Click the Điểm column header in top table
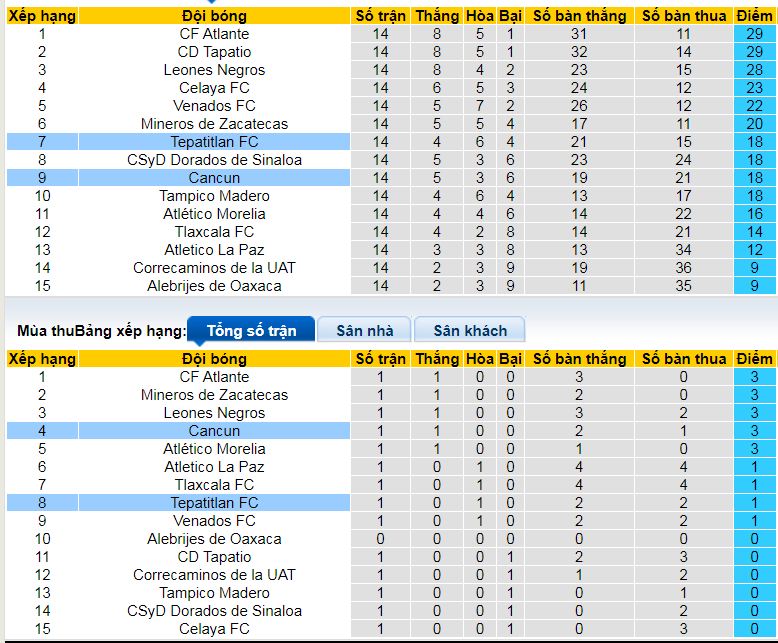 tap(754, 16)
